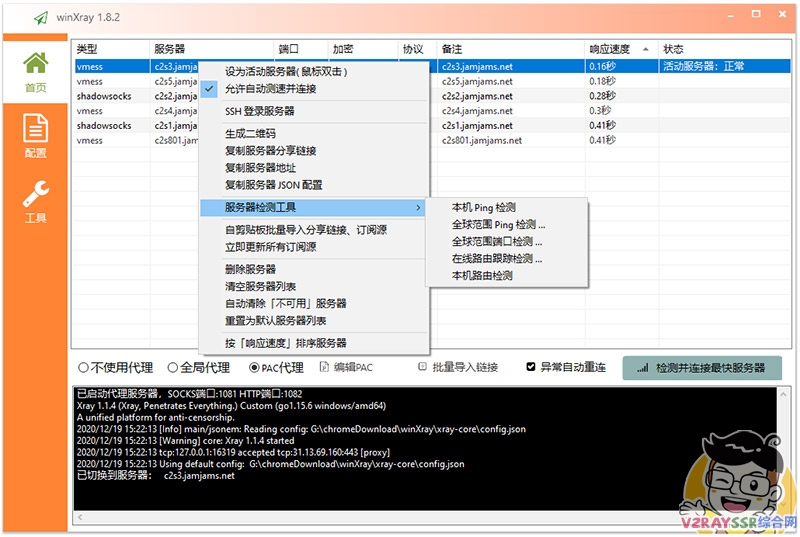Click 活动服务器: 正常 status cell

tap(724, 67)
